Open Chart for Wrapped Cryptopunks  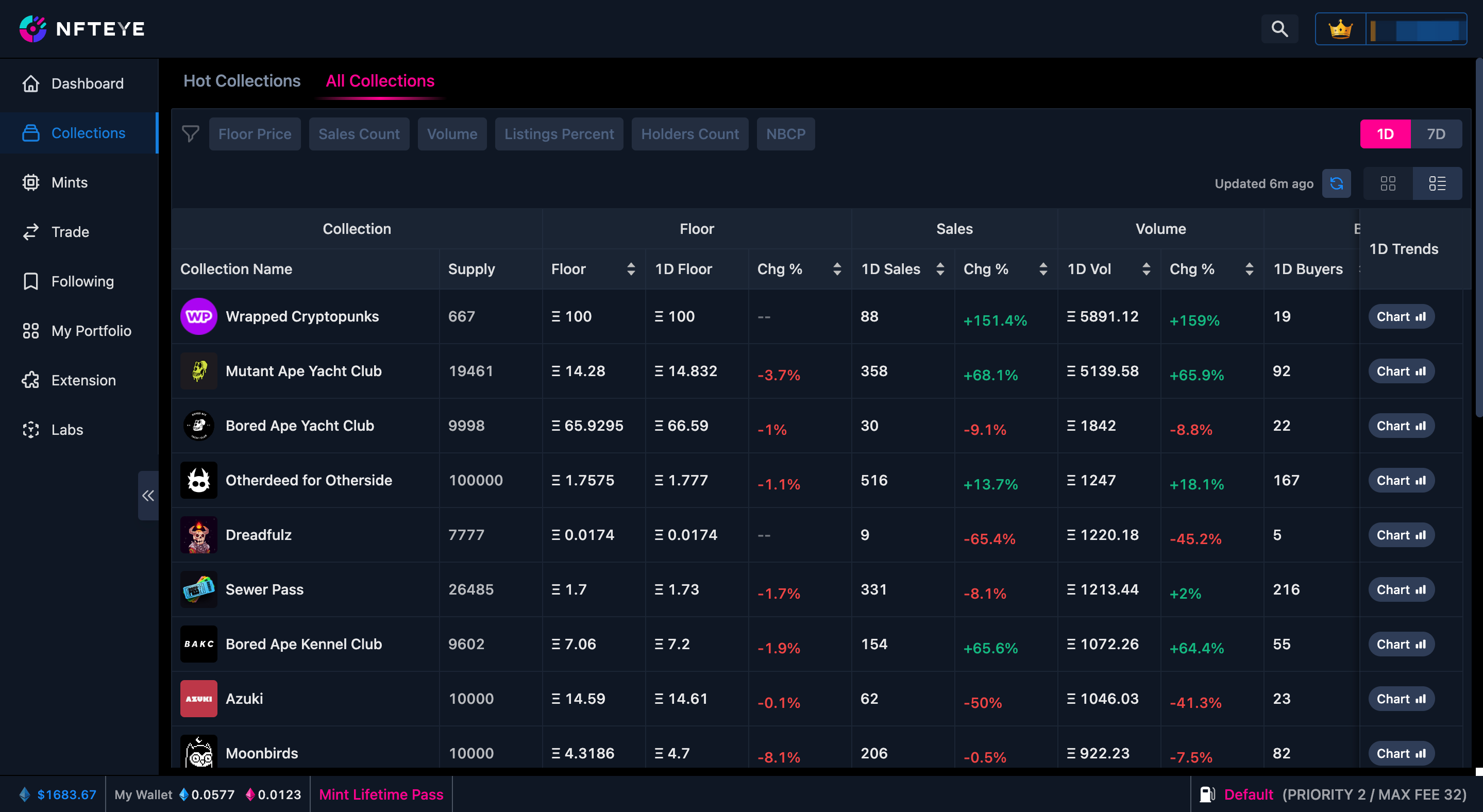[1401, 316]
